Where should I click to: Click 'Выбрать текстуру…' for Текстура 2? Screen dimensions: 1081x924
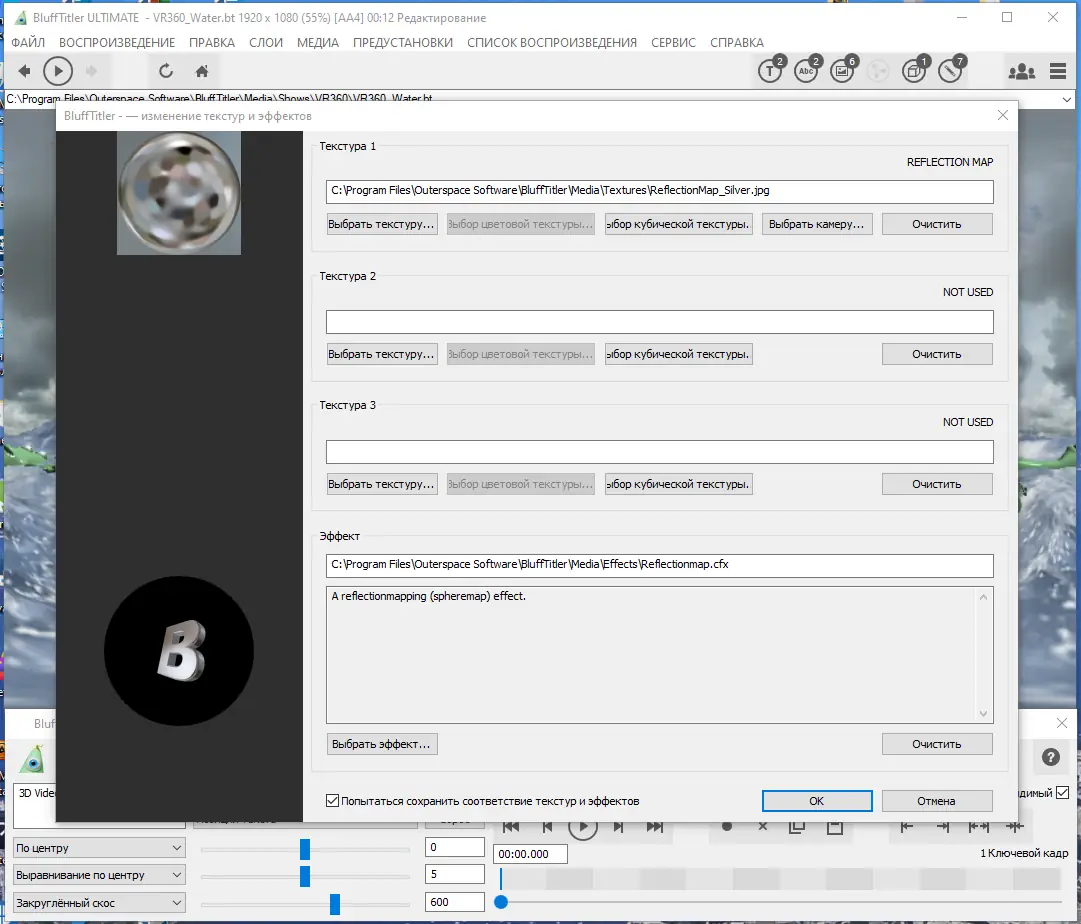coord(382,354)
